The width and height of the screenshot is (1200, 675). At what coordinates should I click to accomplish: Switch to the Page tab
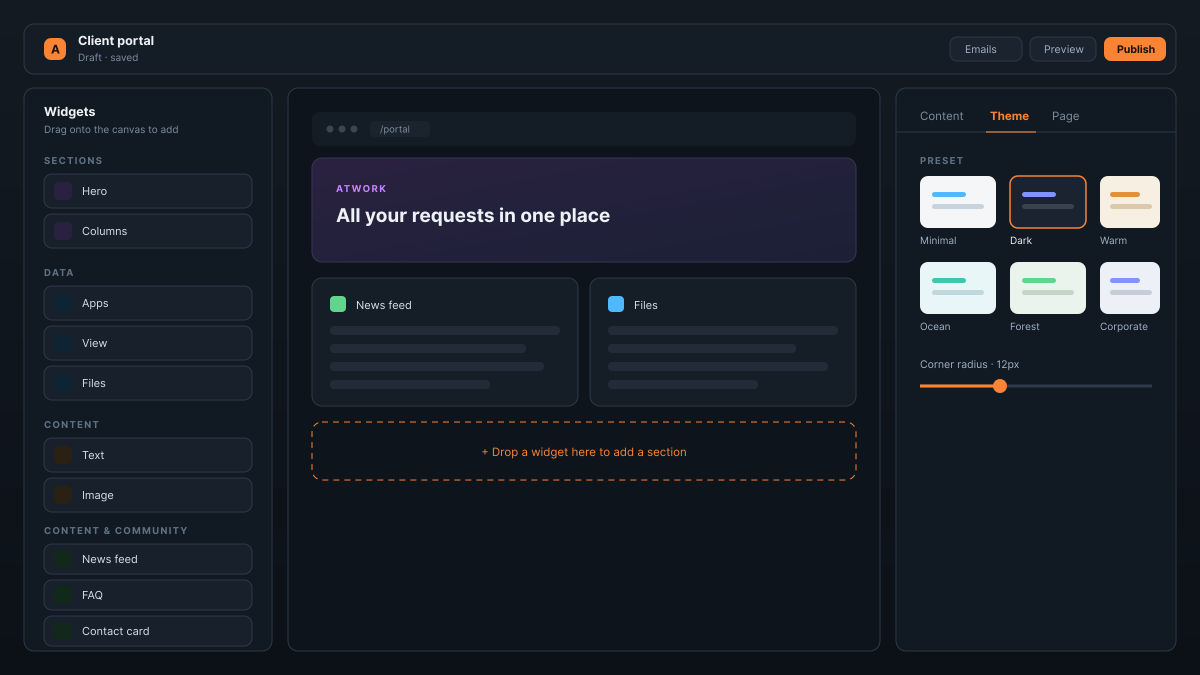click(x=1066, y=116)
